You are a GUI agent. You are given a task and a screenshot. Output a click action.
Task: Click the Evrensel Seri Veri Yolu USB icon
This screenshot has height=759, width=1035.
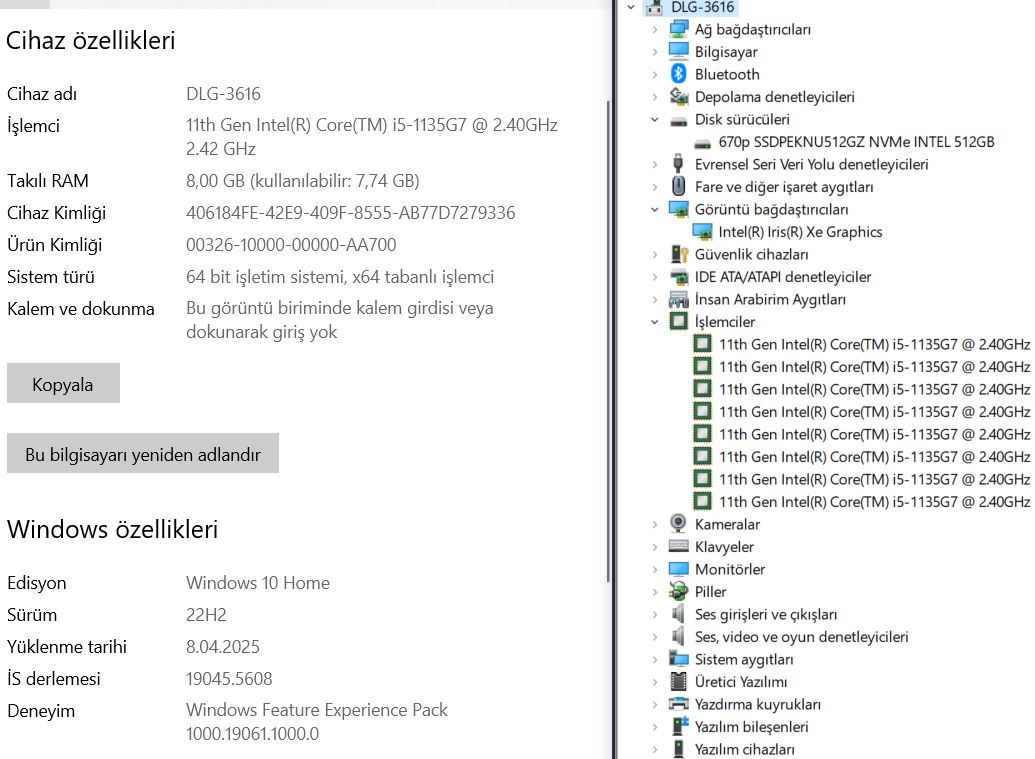tap(678, 164)
